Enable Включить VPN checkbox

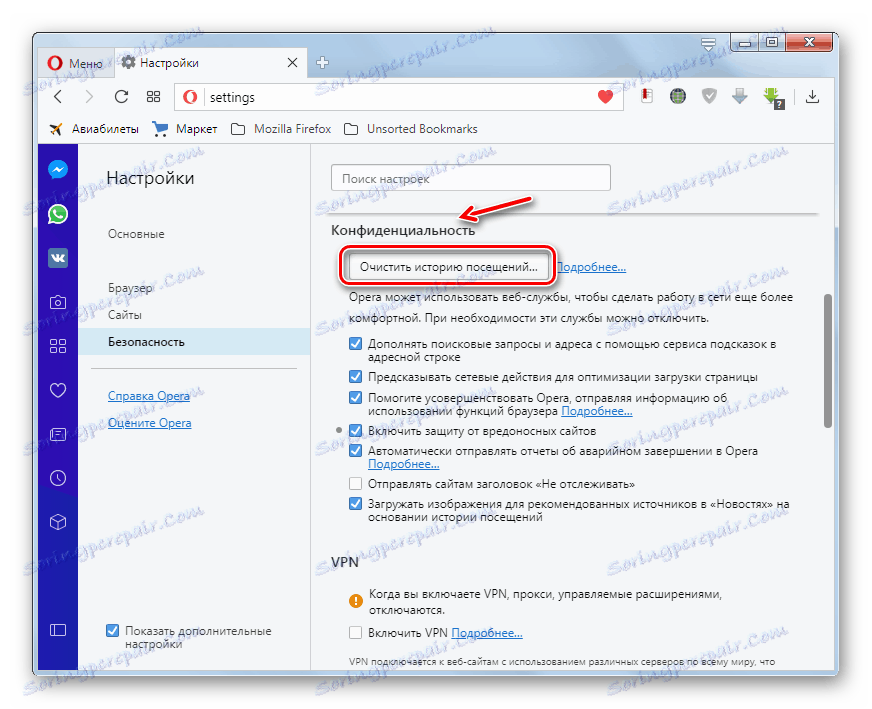355,633
